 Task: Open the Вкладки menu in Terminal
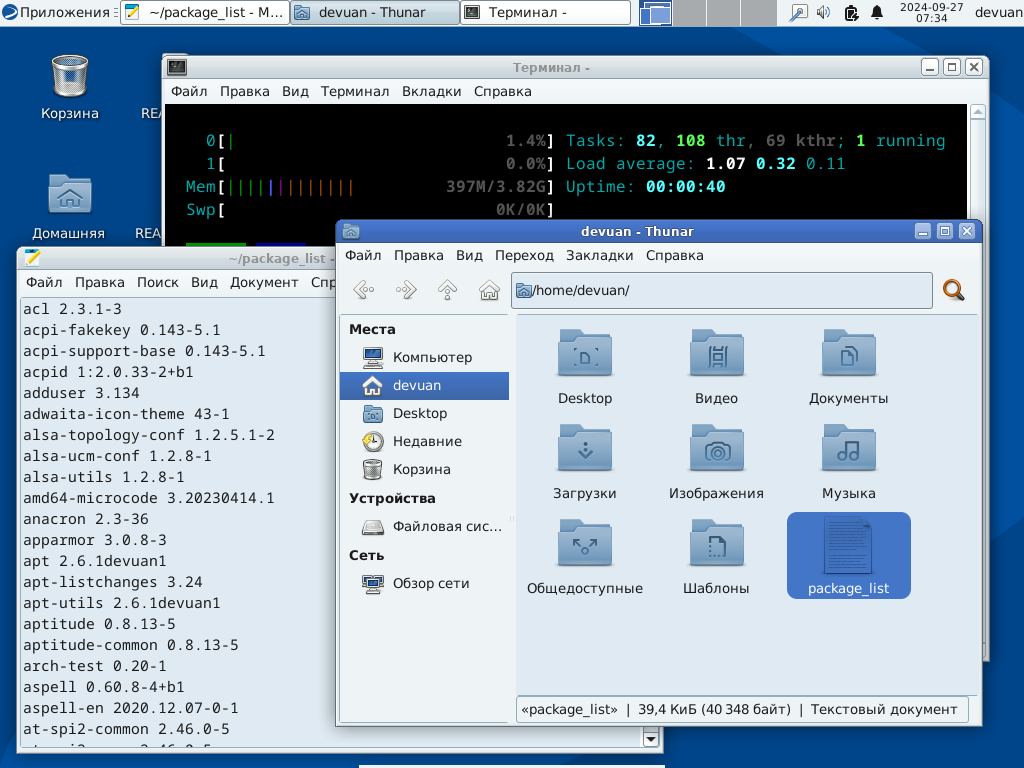pos(431,91)
